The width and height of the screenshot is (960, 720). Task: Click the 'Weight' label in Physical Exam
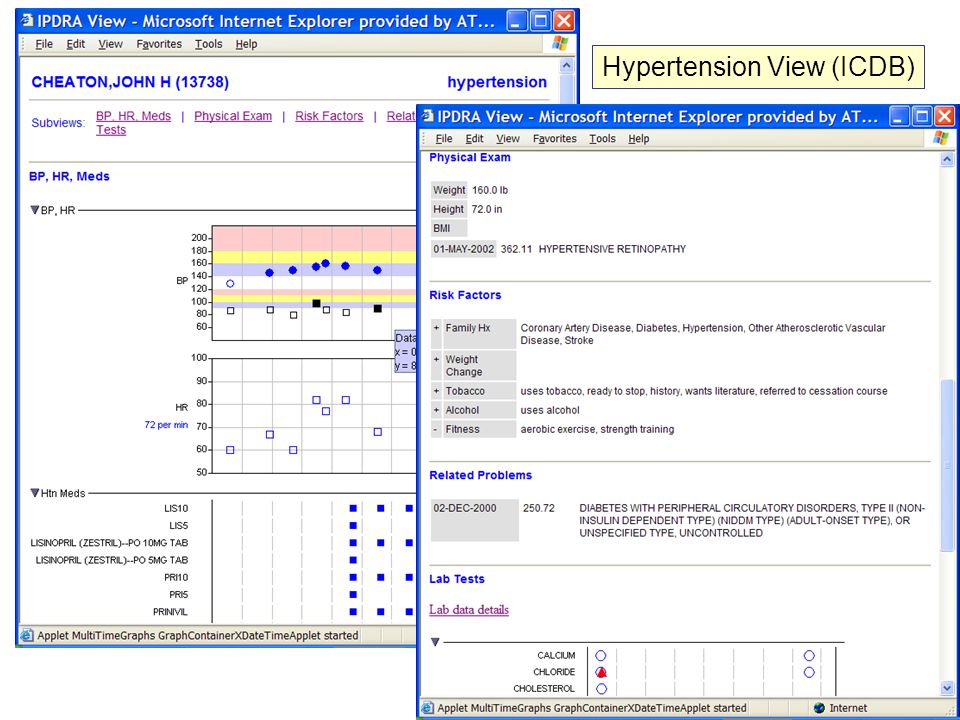(x=449, y=190)
